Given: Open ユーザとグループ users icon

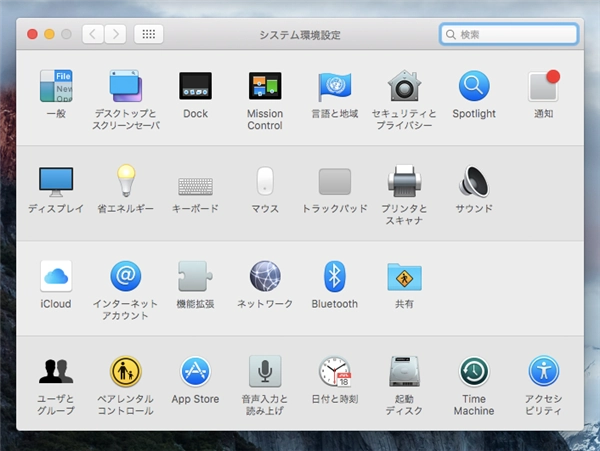Looking at the screenshot, I should pyautogui.click(x=56, y=371).
